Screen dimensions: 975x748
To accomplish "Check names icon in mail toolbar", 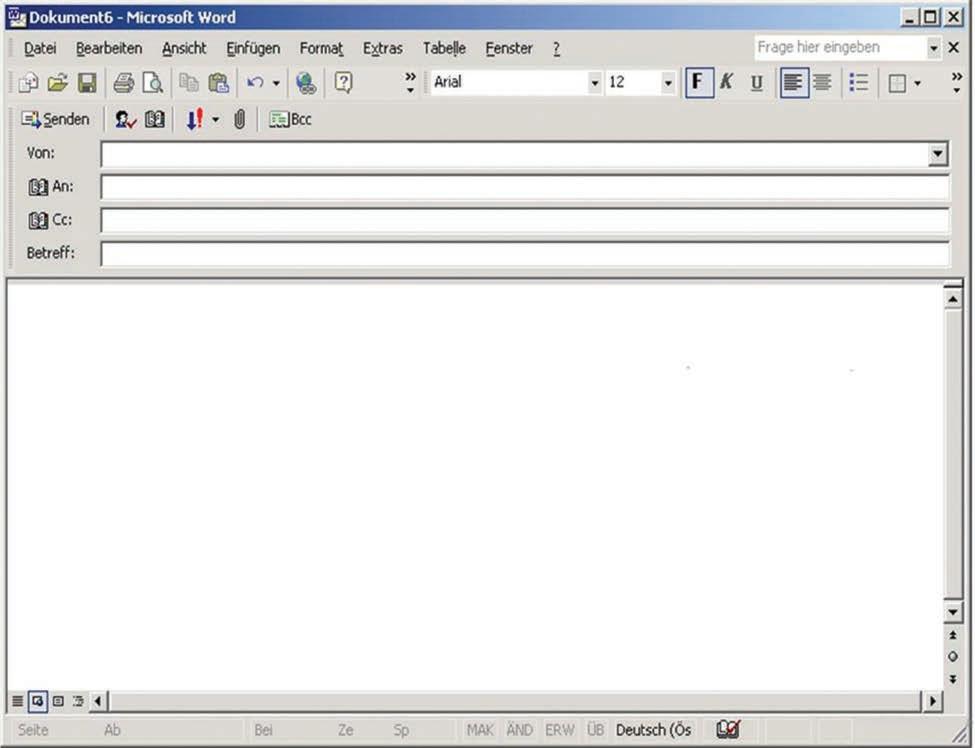I will (125, 119).
